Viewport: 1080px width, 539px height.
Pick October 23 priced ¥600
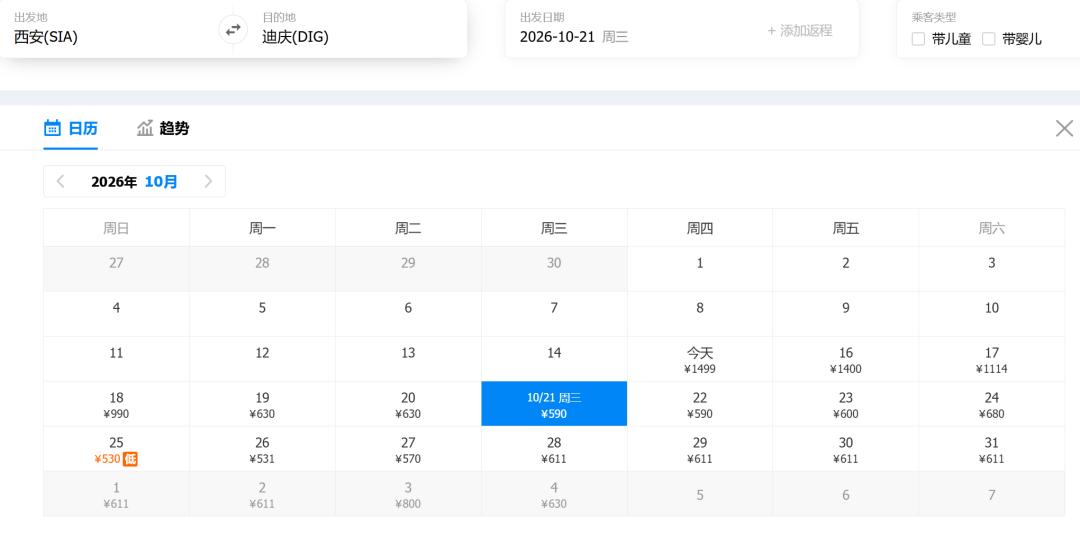(x=846, y=404)
